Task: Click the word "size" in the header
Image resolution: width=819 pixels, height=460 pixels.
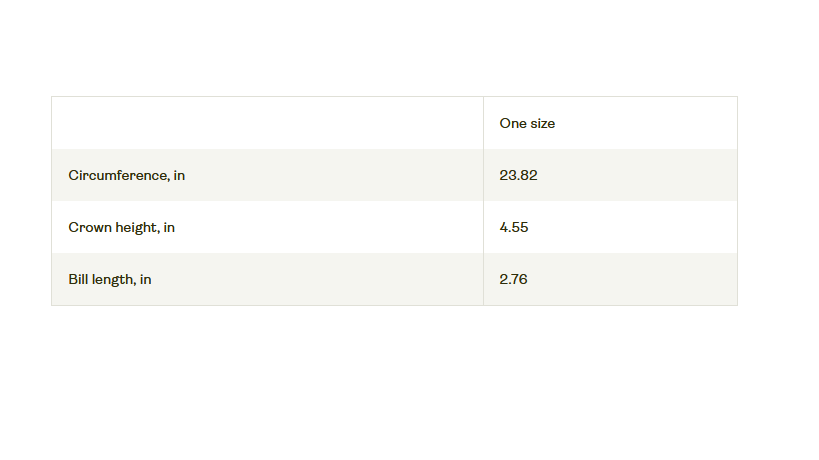Action: [x=541, y=123]
